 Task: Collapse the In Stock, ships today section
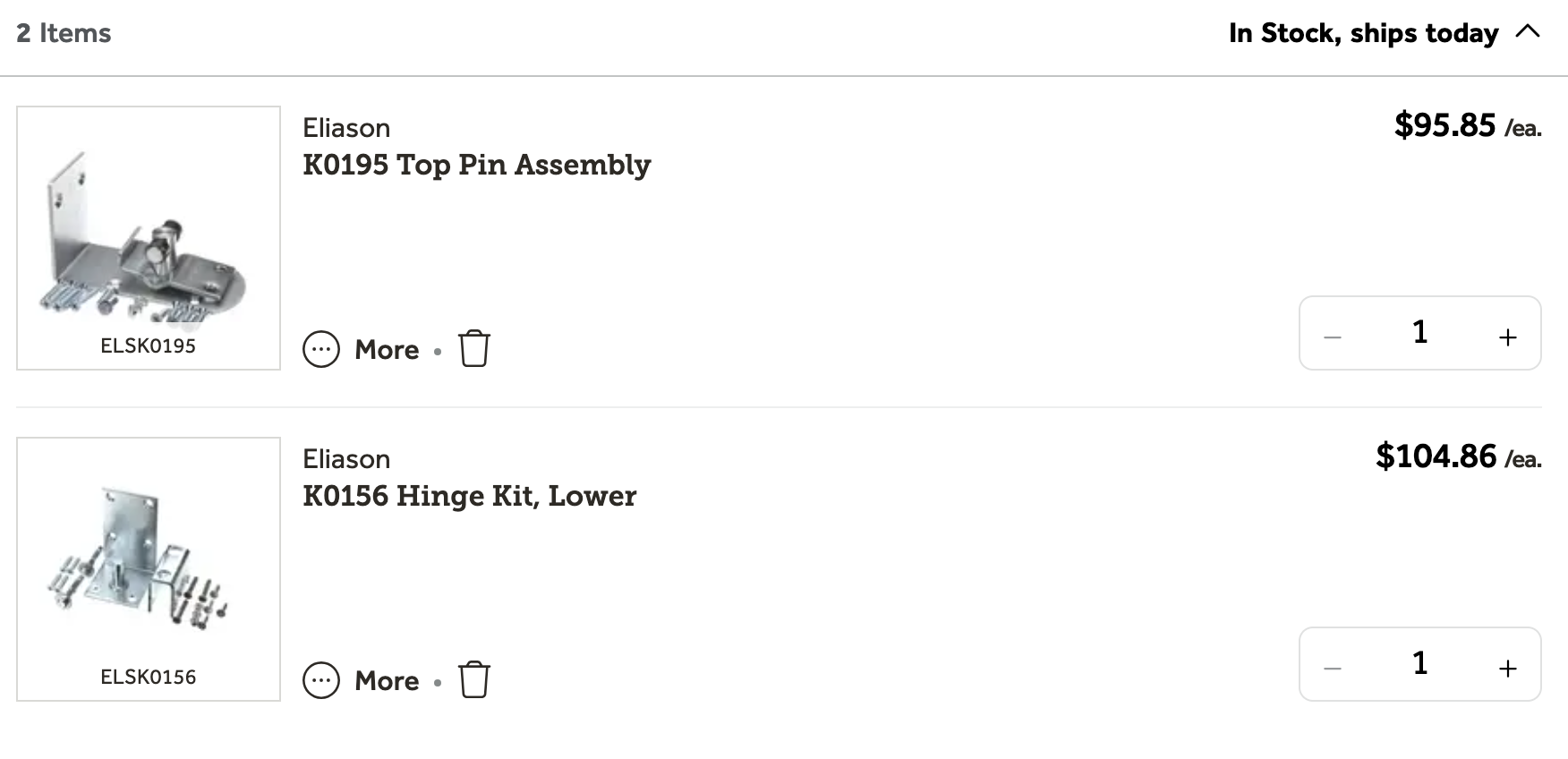[1385, 33]
